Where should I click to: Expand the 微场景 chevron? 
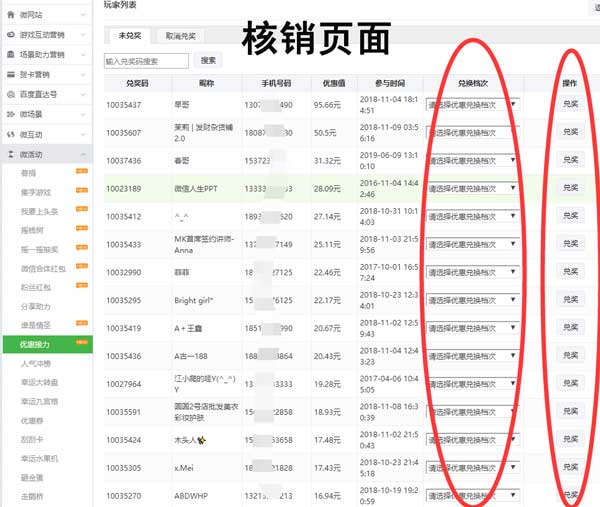83,114
